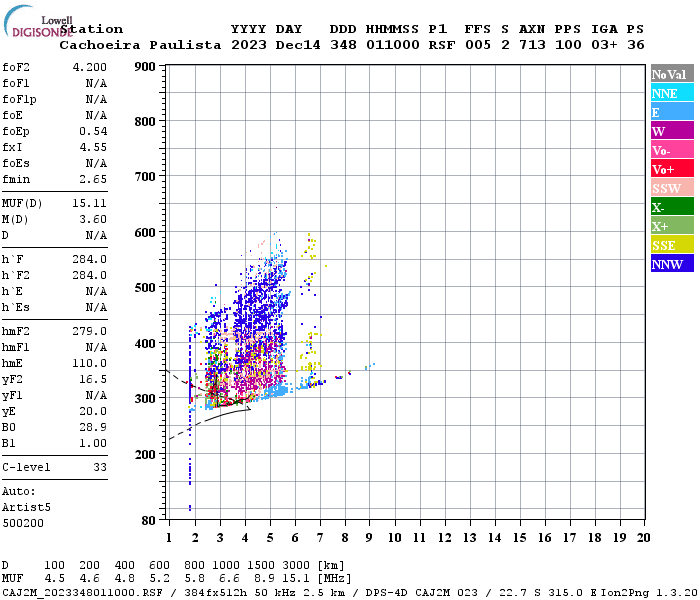Click the DPS-4D CAJ2M 023 footer text
Image resolution: width=700 pixels, height=600 pixels.
click(x=422, y=592)
